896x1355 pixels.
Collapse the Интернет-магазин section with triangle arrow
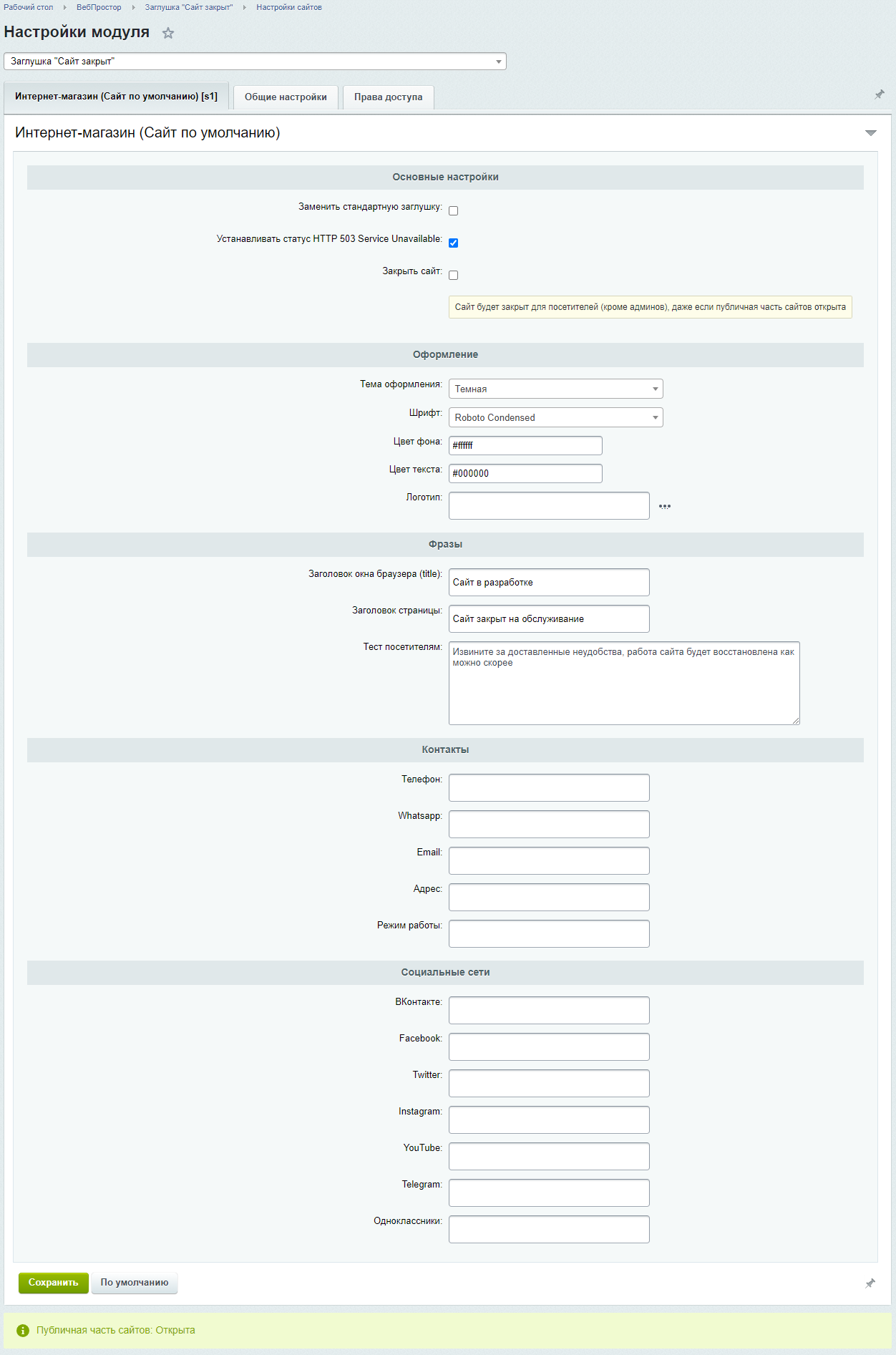870,133
